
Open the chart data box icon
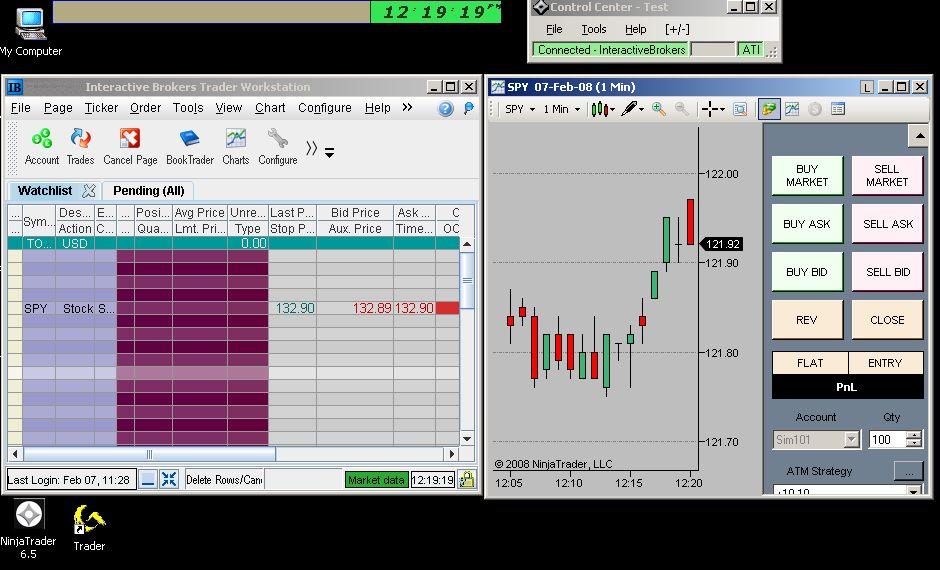click(740, 109)
